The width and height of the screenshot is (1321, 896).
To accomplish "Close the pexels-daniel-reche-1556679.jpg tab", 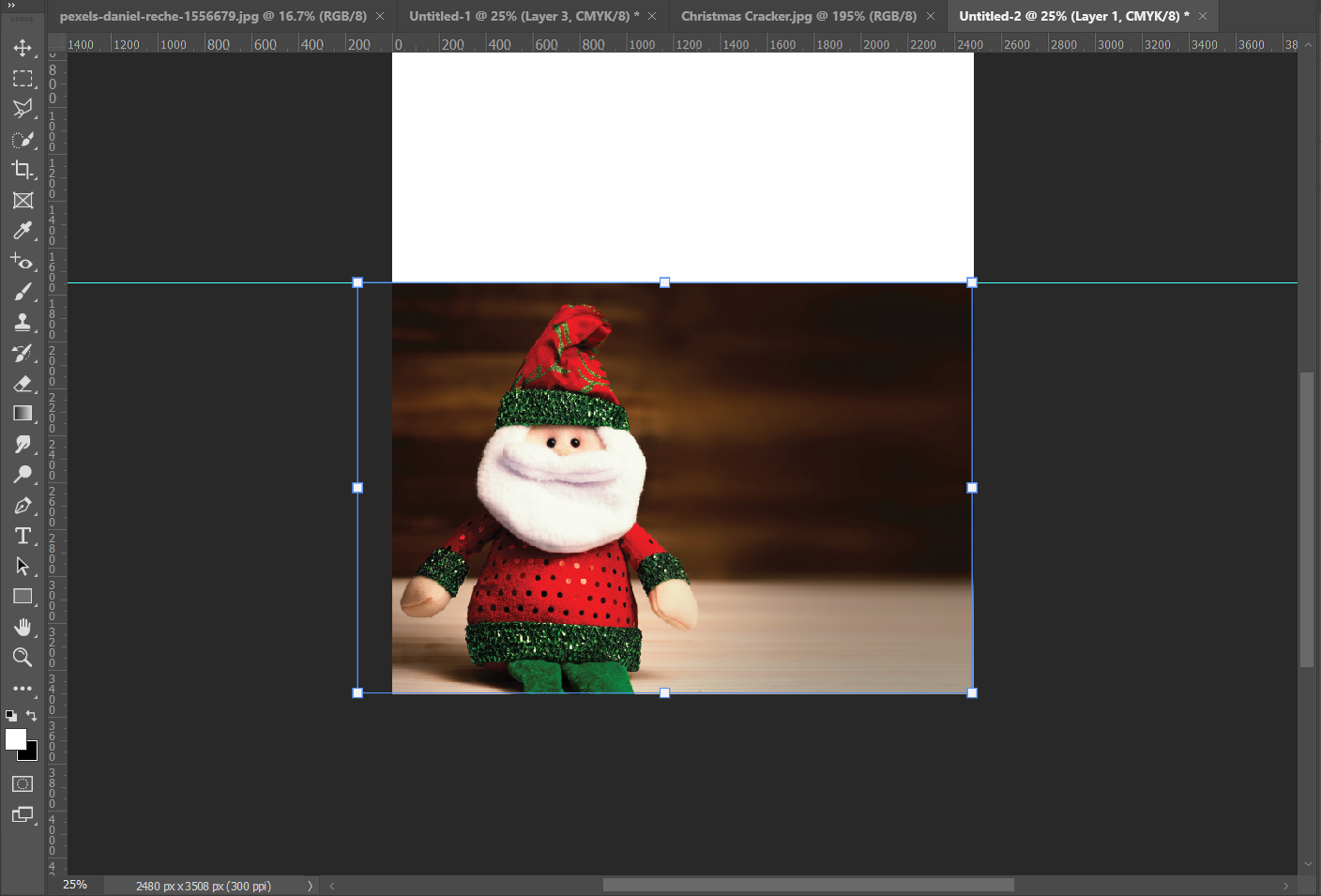I will tap(380, 16).
